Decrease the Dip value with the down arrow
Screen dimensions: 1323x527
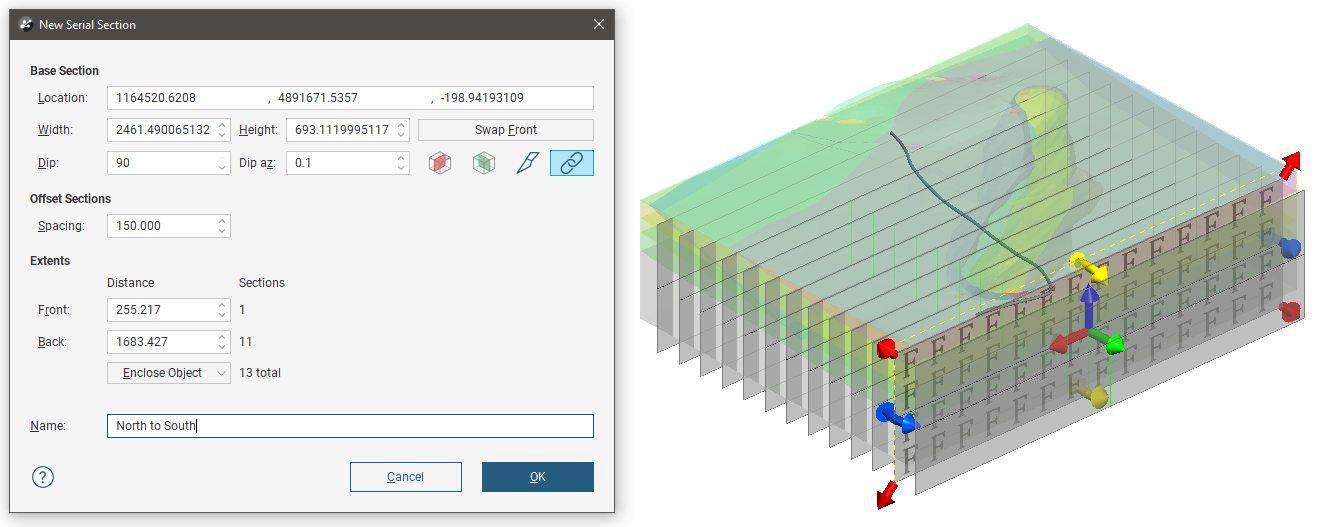point(222,168)
